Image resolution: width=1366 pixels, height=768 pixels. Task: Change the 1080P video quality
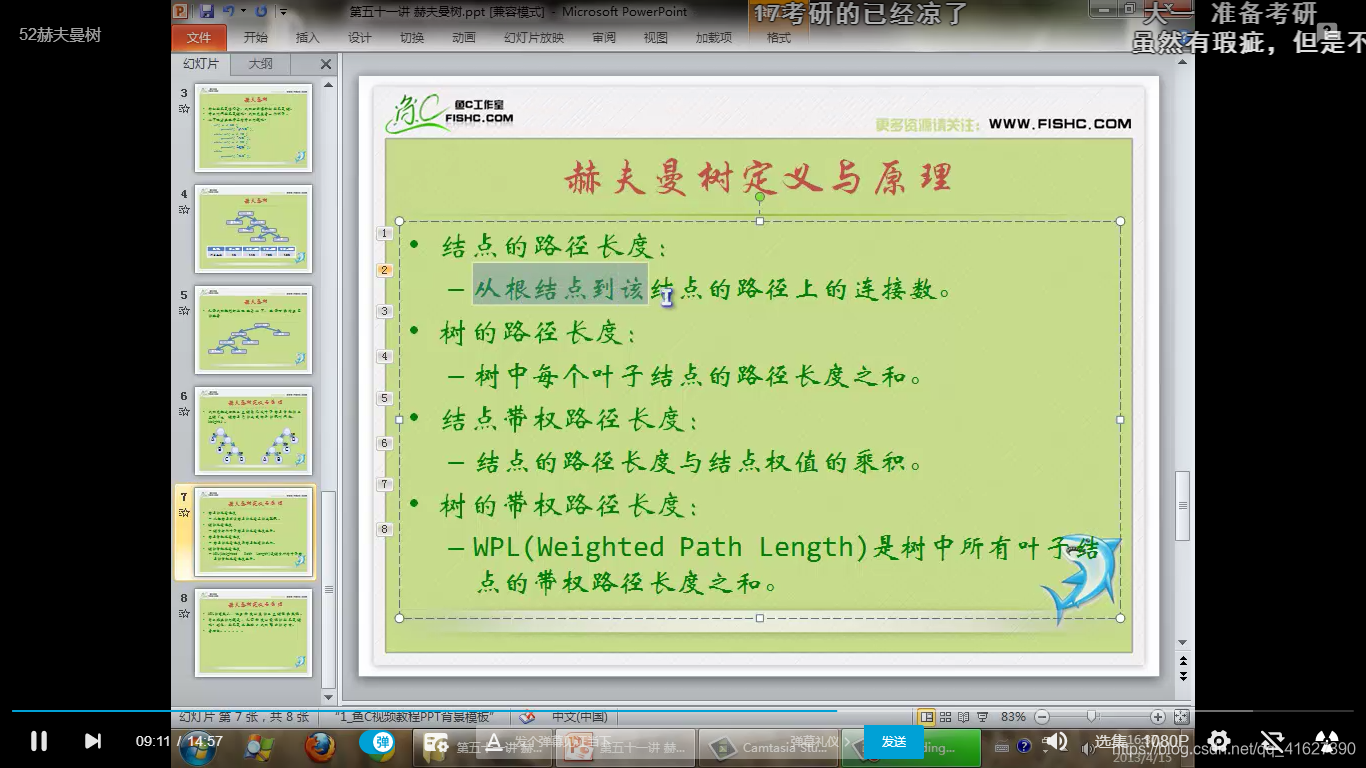1165,741
